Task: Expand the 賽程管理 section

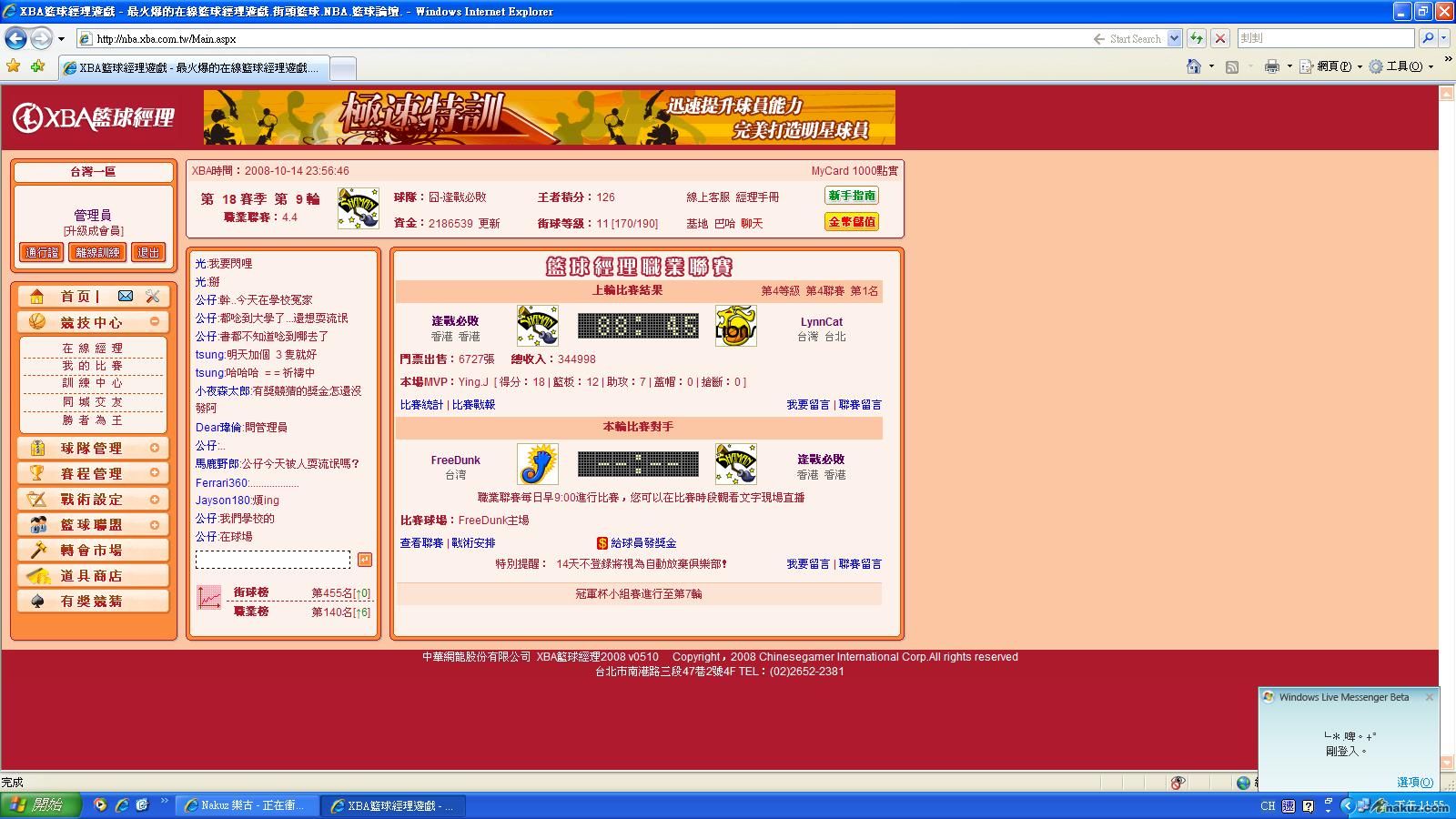Action: 155,473
